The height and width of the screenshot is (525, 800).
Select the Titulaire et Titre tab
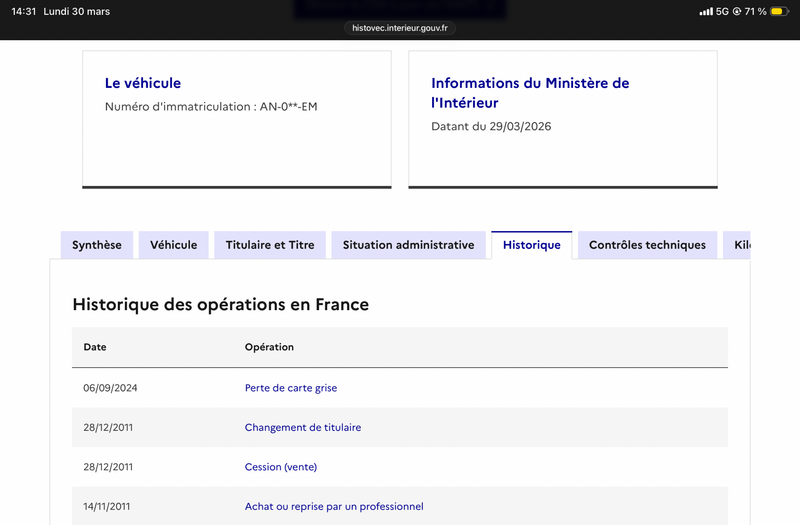coord(270,245)
